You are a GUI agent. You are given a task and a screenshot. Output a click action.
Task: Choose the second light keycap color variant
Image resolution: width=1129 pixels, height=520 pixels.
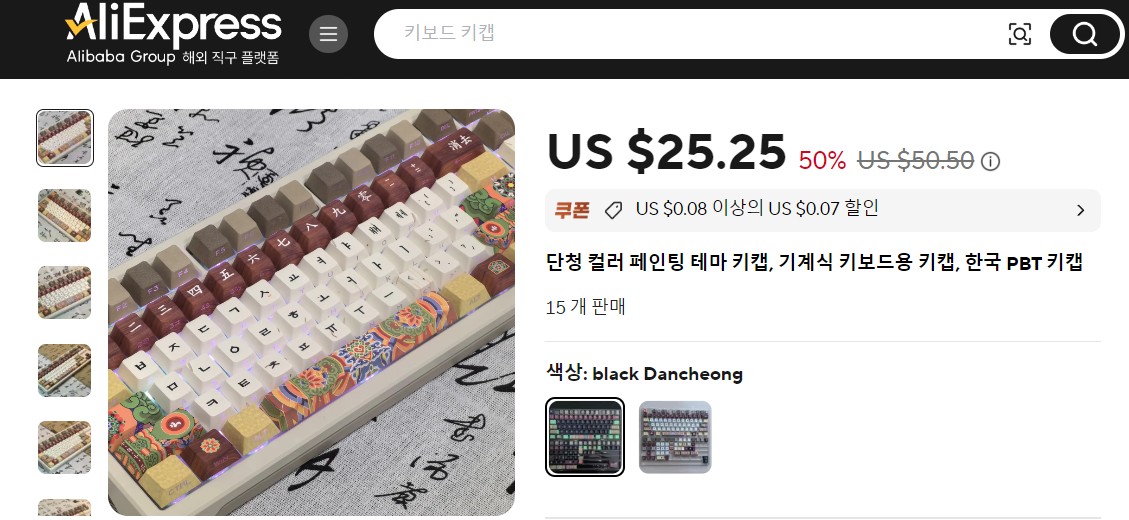[675, 437]
